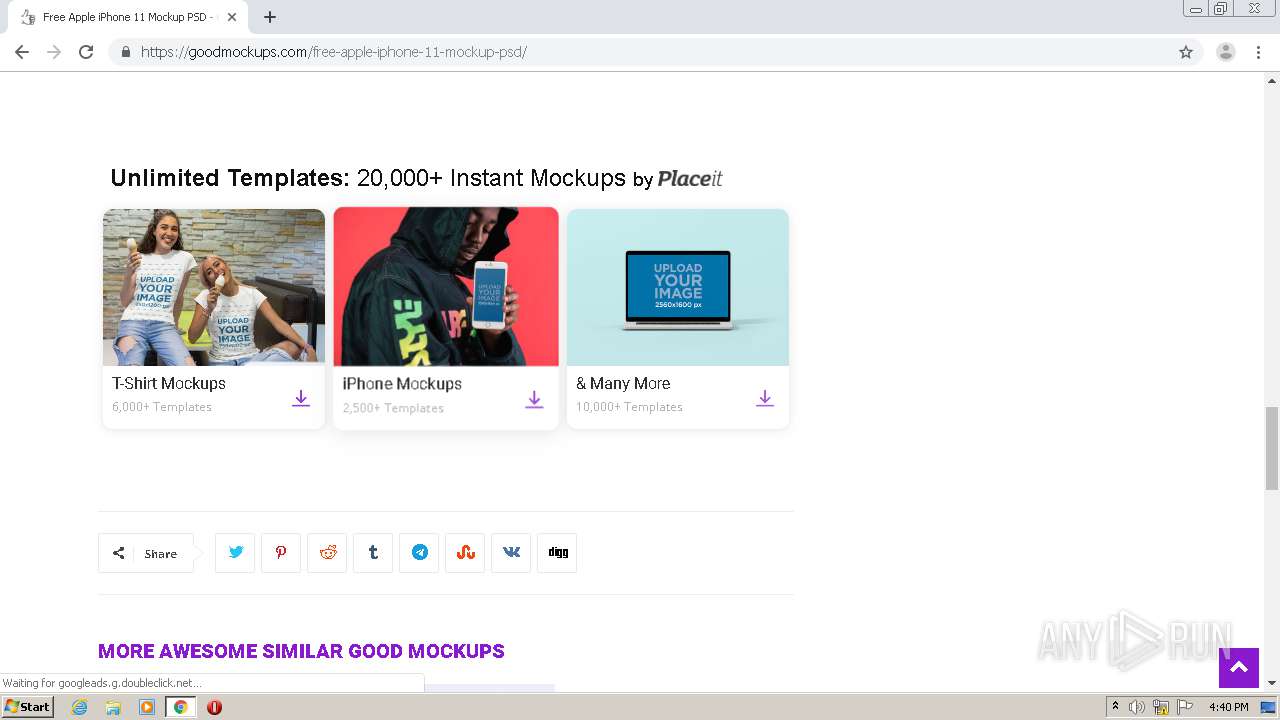Bookmark this page with the star
The image size is (1280, 720).
[1186, 52]
